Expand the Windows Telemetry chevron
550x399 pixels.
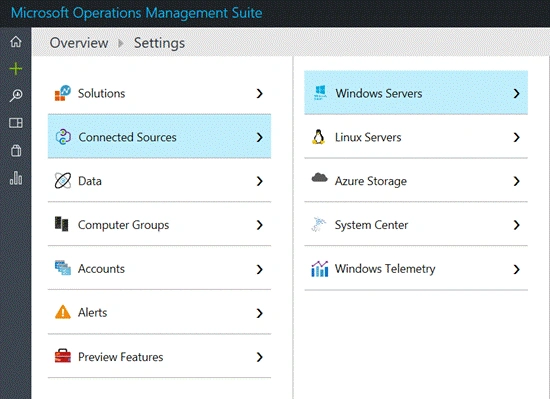point(516,269)
